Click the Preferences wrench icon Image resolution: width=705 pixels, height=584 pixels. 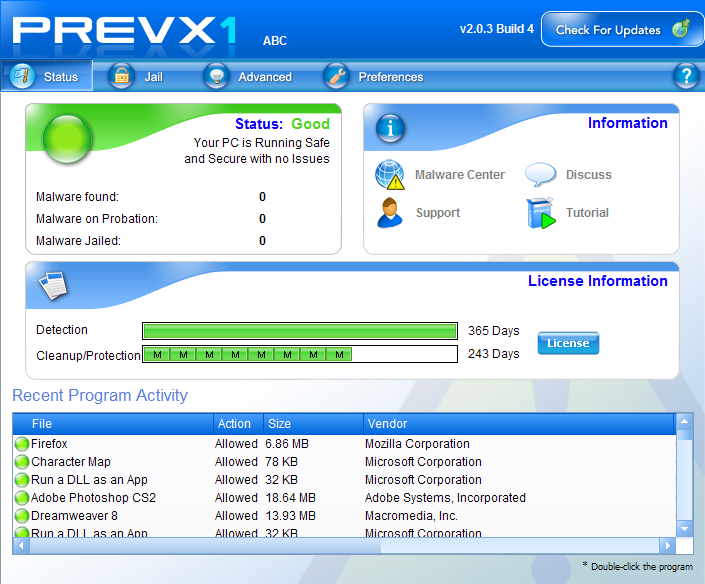[336, 76]
